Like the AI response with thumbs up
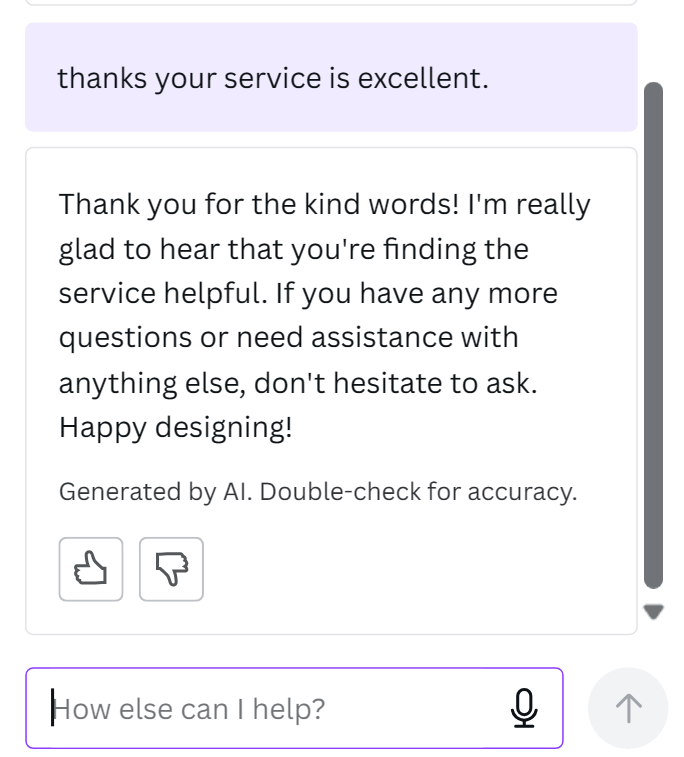Screen dimensions: 684x757 click(x=91, y=570)
